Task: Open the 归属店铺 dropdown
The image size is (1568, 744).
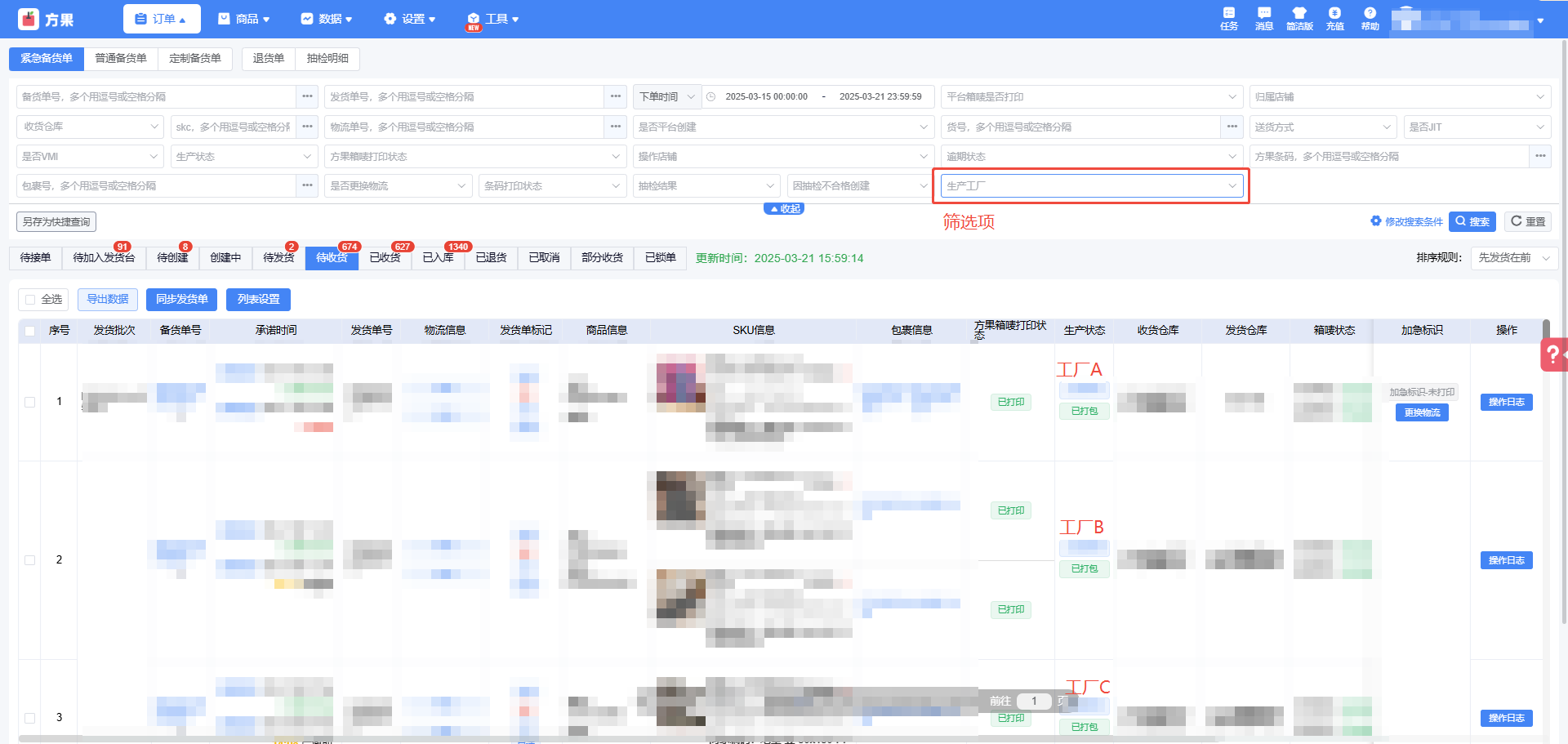Action: pyautogui.click(x=1401, y=96)
